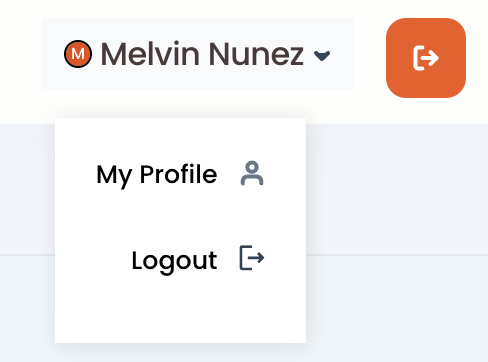Sign out using the orange square button
Viewport: 488px width, 362px height.
point(426,58)
